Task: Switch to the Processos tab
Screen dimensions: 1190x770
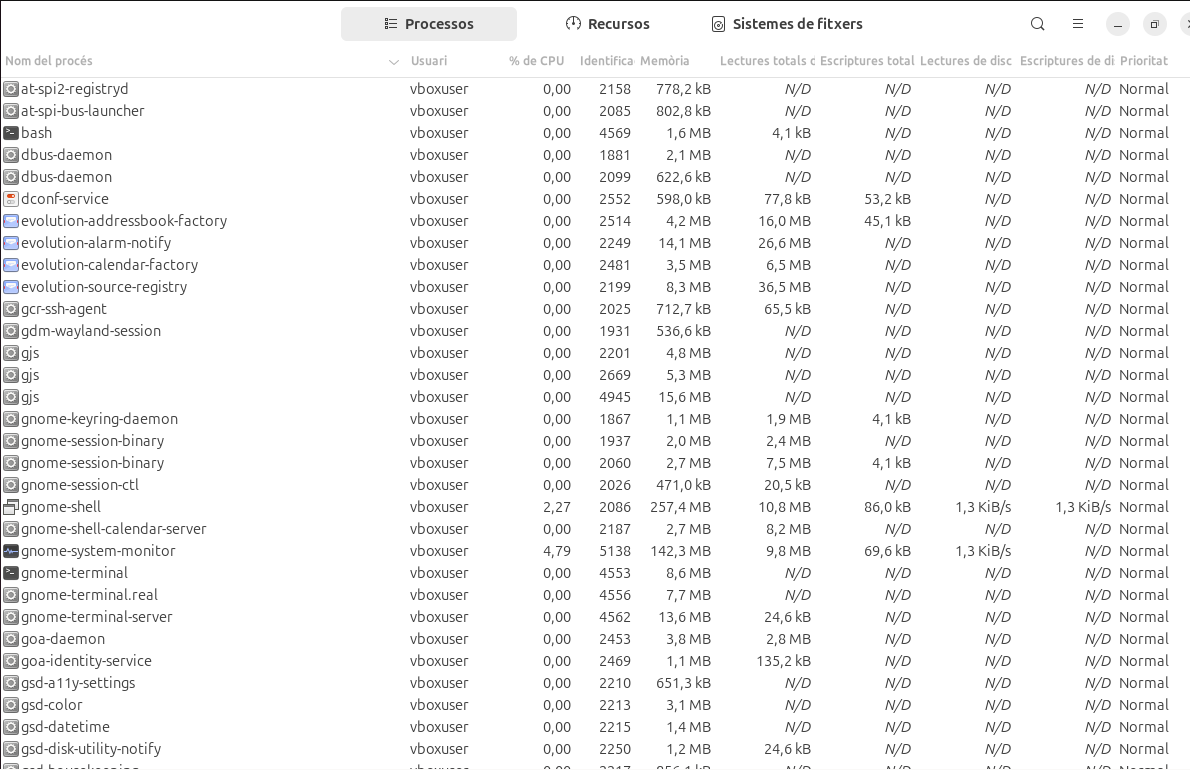Action: pos(429,24)
